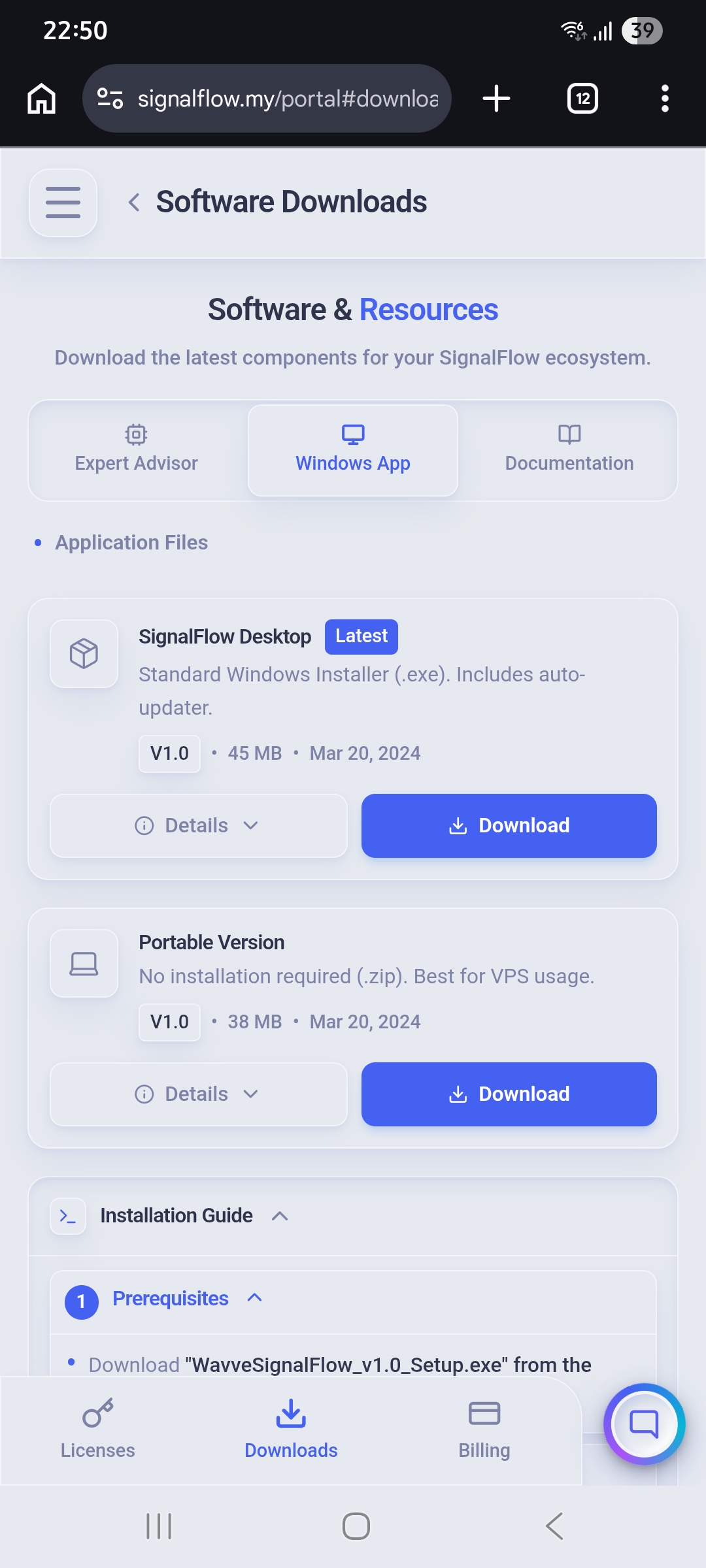Switch to the Windows App tab
The height and width of the screenshot is (1568, 706).
click(x=352, y=449)
